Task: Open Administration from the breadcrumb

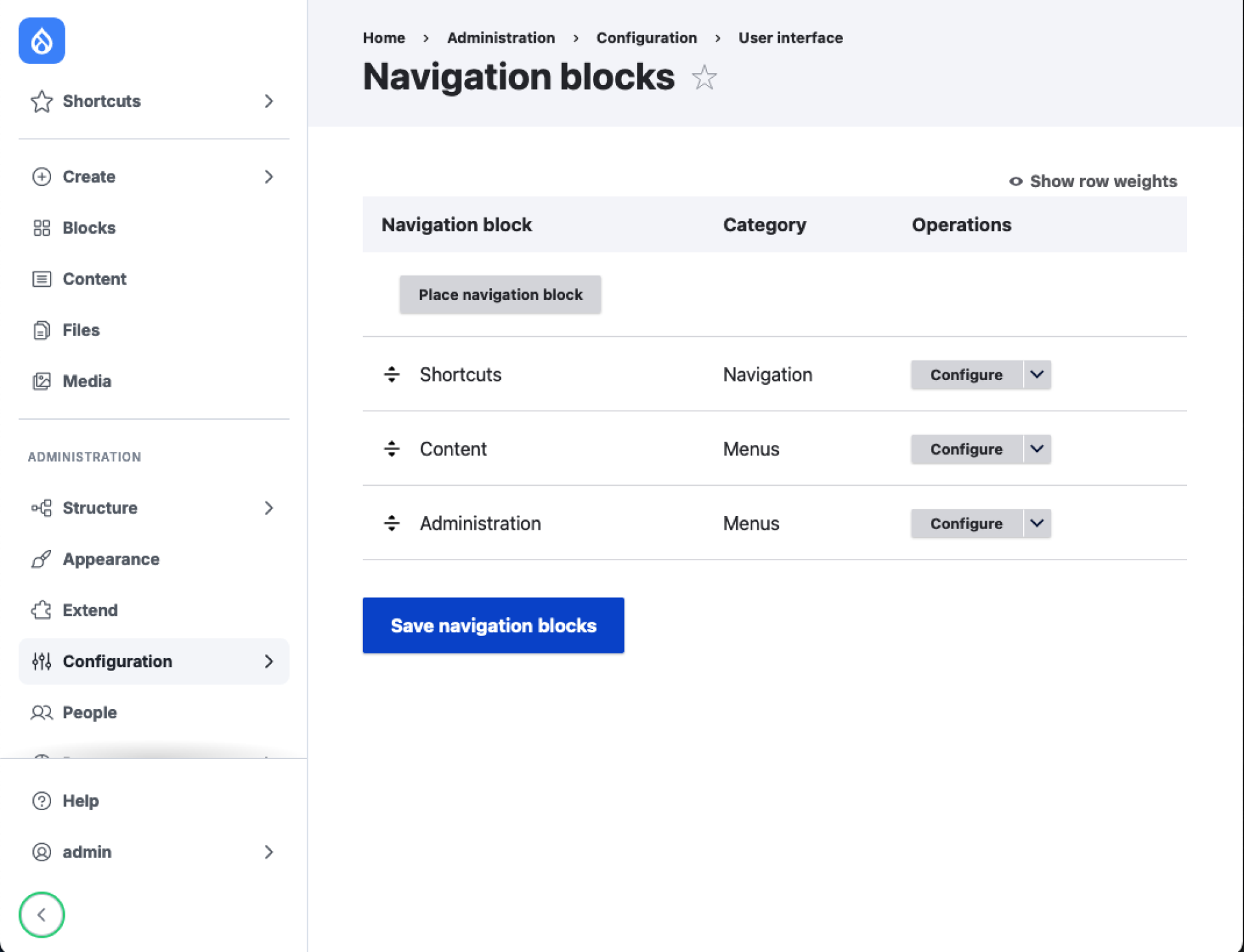Action: click(500, 38)
